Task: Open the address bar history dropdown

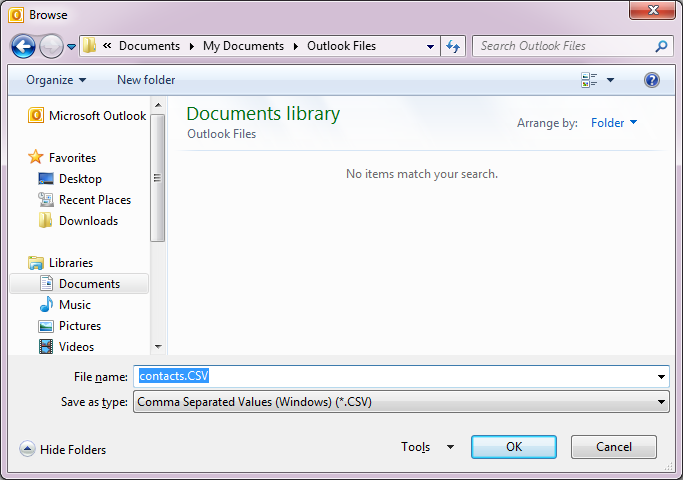Action: (430, 46)
